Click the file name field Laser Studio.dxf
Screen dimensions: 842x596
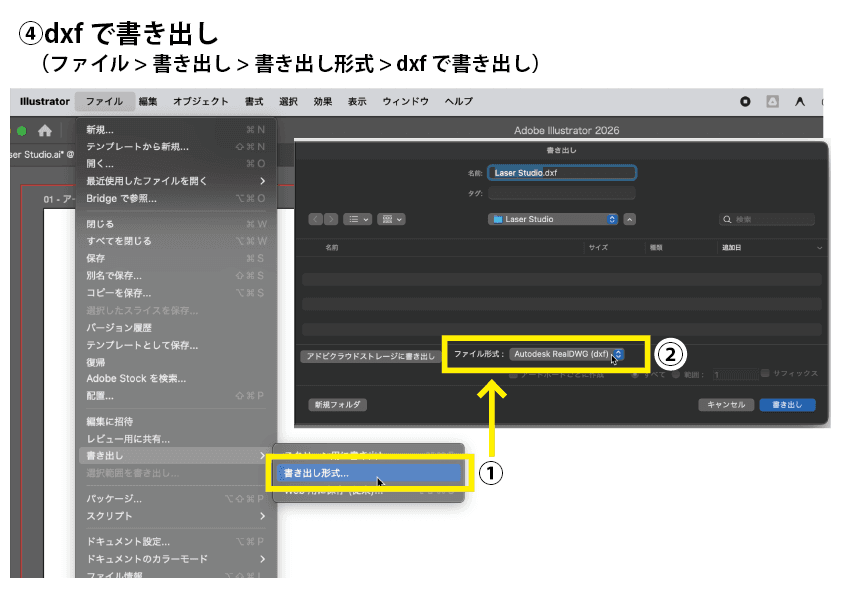pyautogui.click(x=562, y=173)
